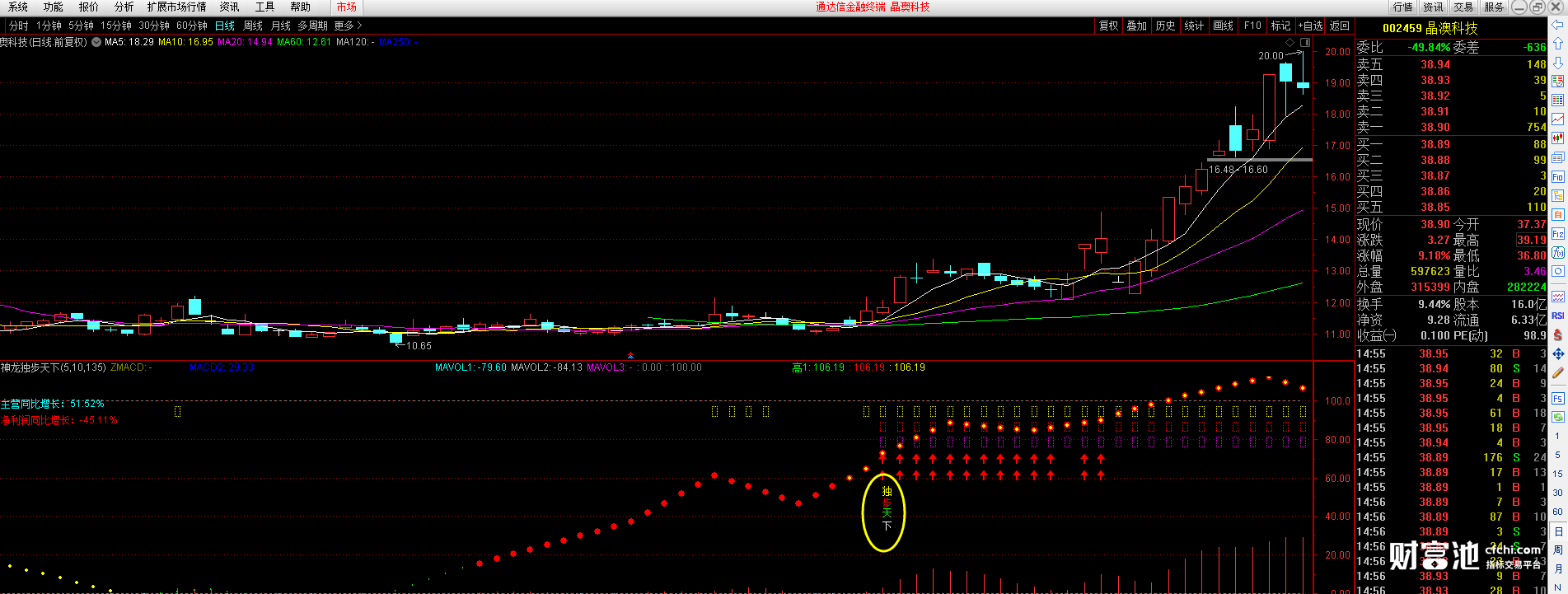
Task: Click the back arrow icon in right sidebar
Action: pyautogui.click(x=1558, y=25)
